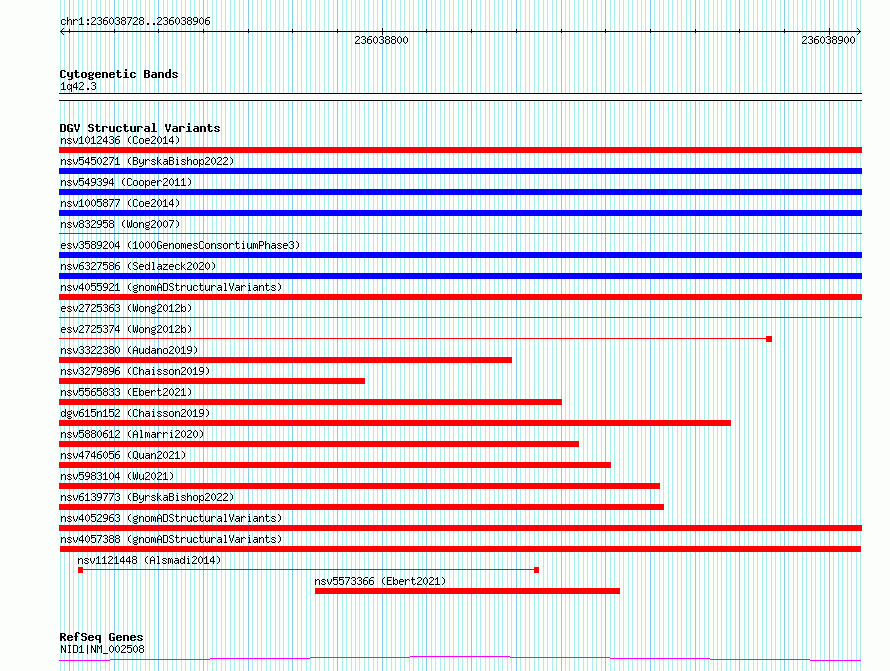Viewport: 890px width, 671px height.
Task: Click the blue bar under nsv5450271
Action: 460,171
